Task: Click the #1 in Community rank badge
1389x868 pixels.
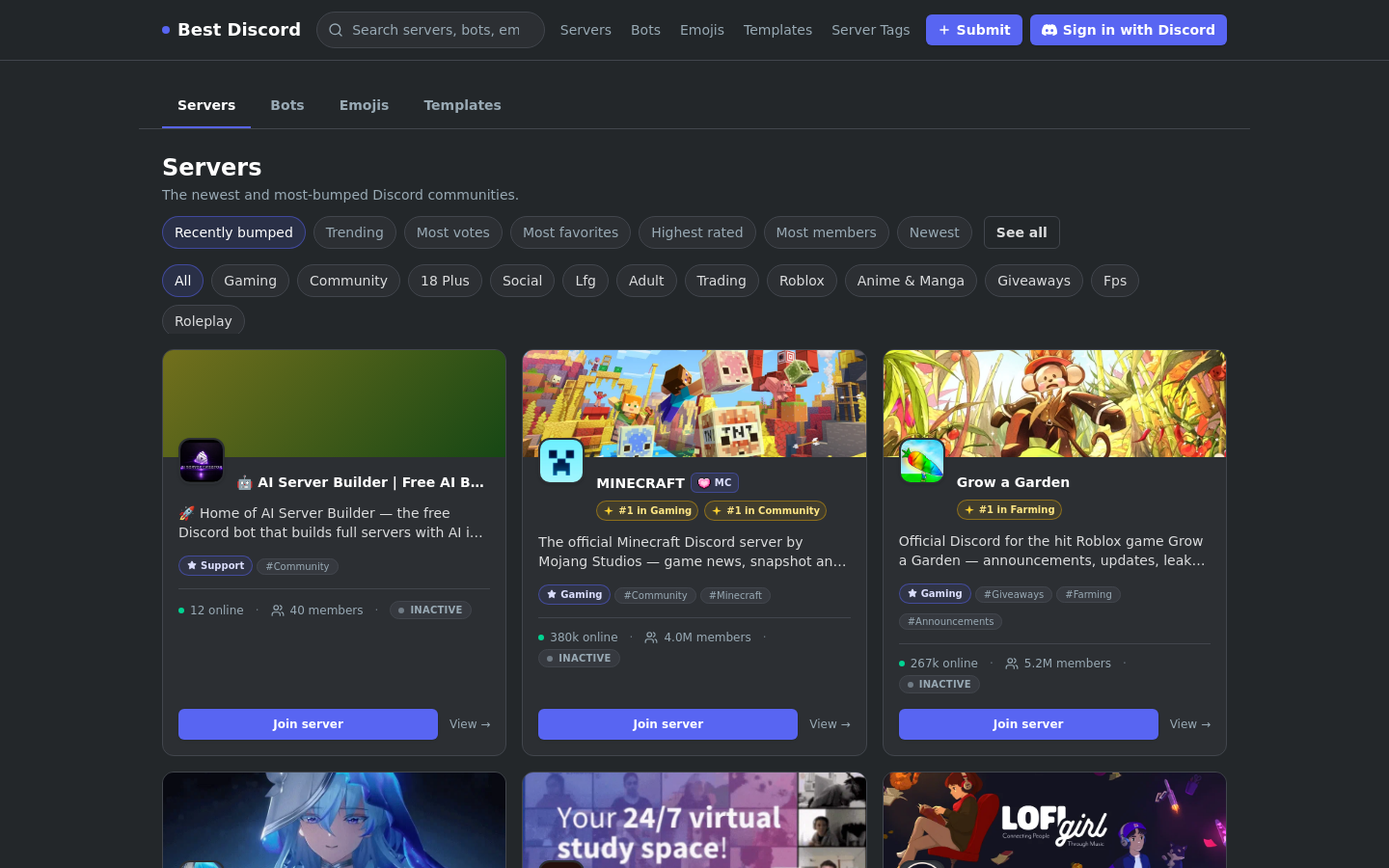Action: [x=765, y=511]
